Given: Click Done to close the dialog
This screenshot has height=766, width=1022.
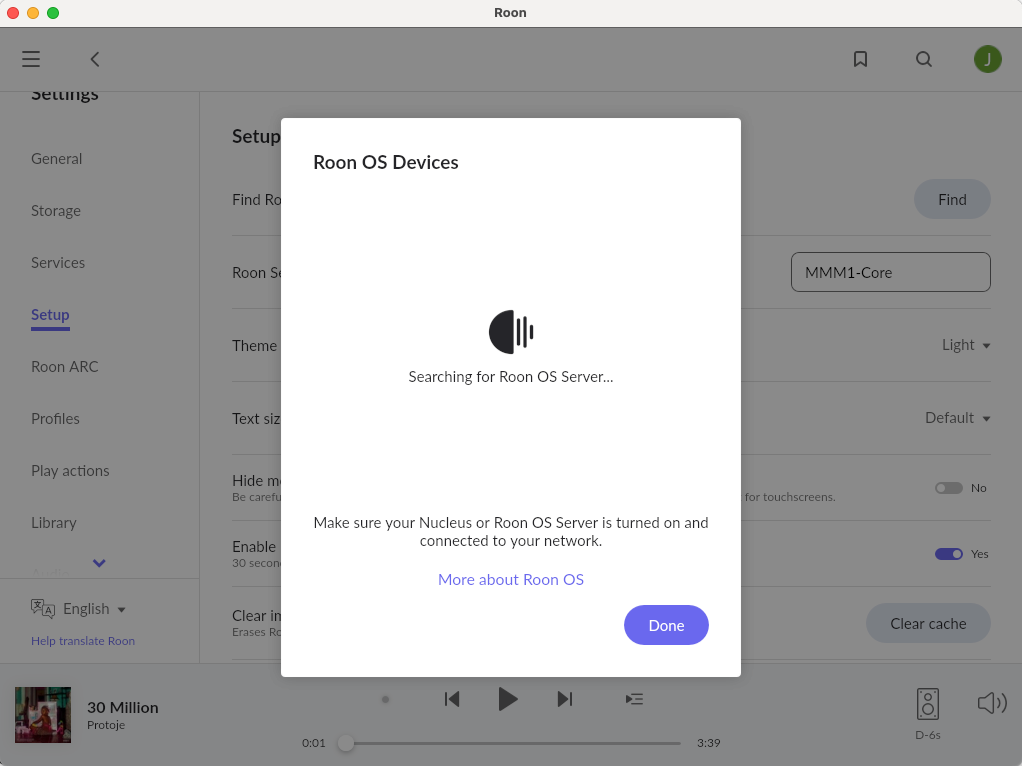Looking at the screenshot, I should (x=666, y=625).
